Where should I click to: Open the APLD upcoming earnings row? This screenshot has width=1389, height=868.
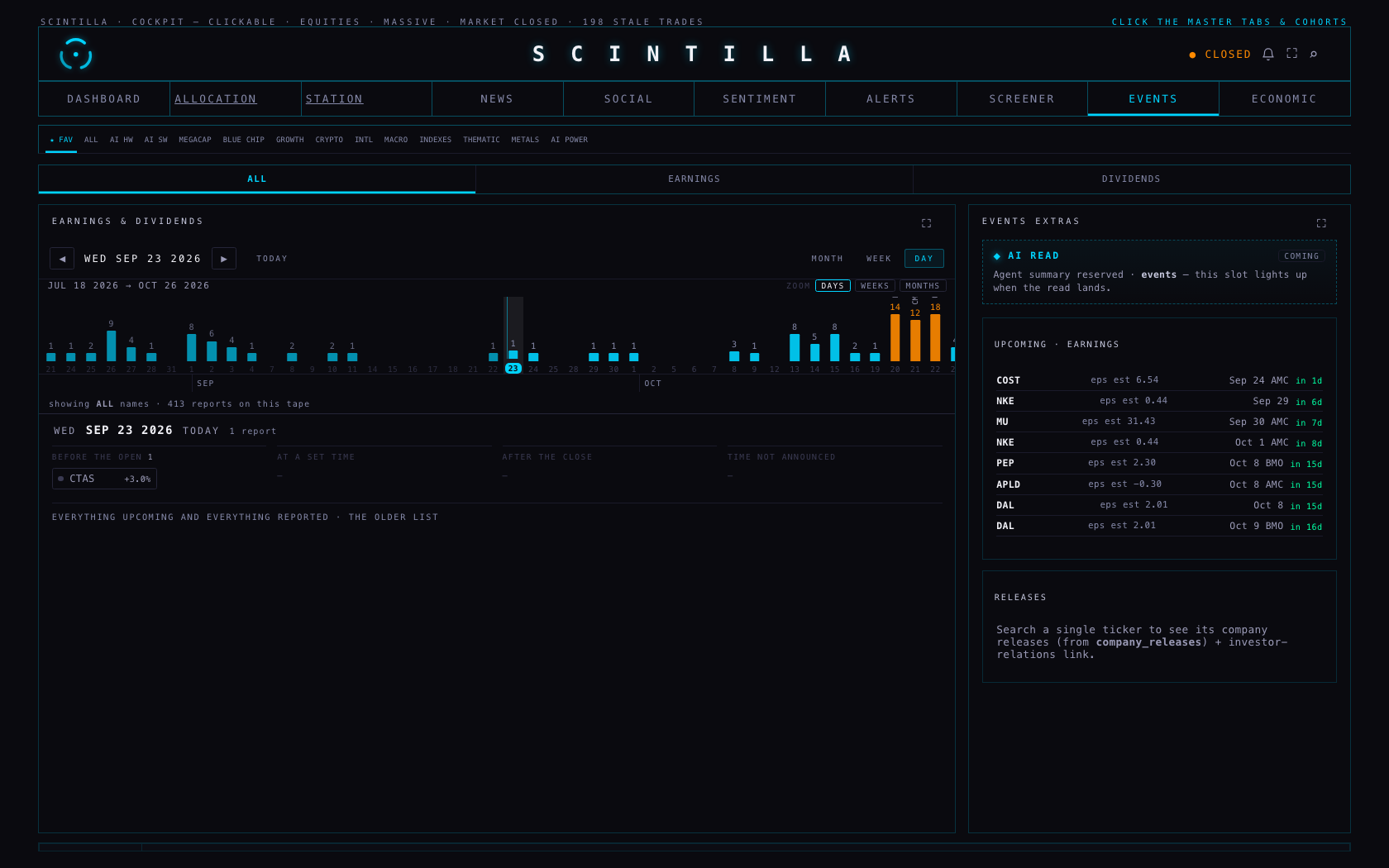pos(1159,484)
